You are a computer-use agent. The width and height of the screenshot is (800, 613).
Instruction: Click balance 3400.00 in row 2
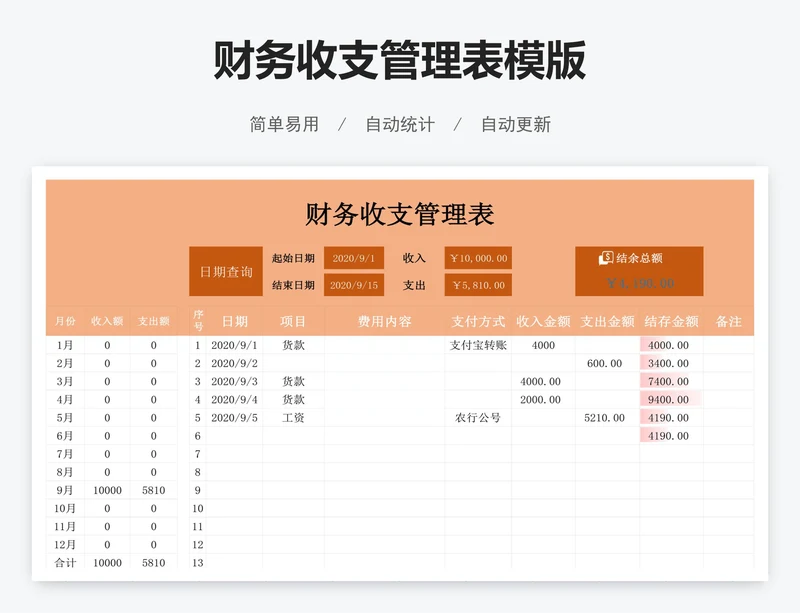(x=668, y=363)
